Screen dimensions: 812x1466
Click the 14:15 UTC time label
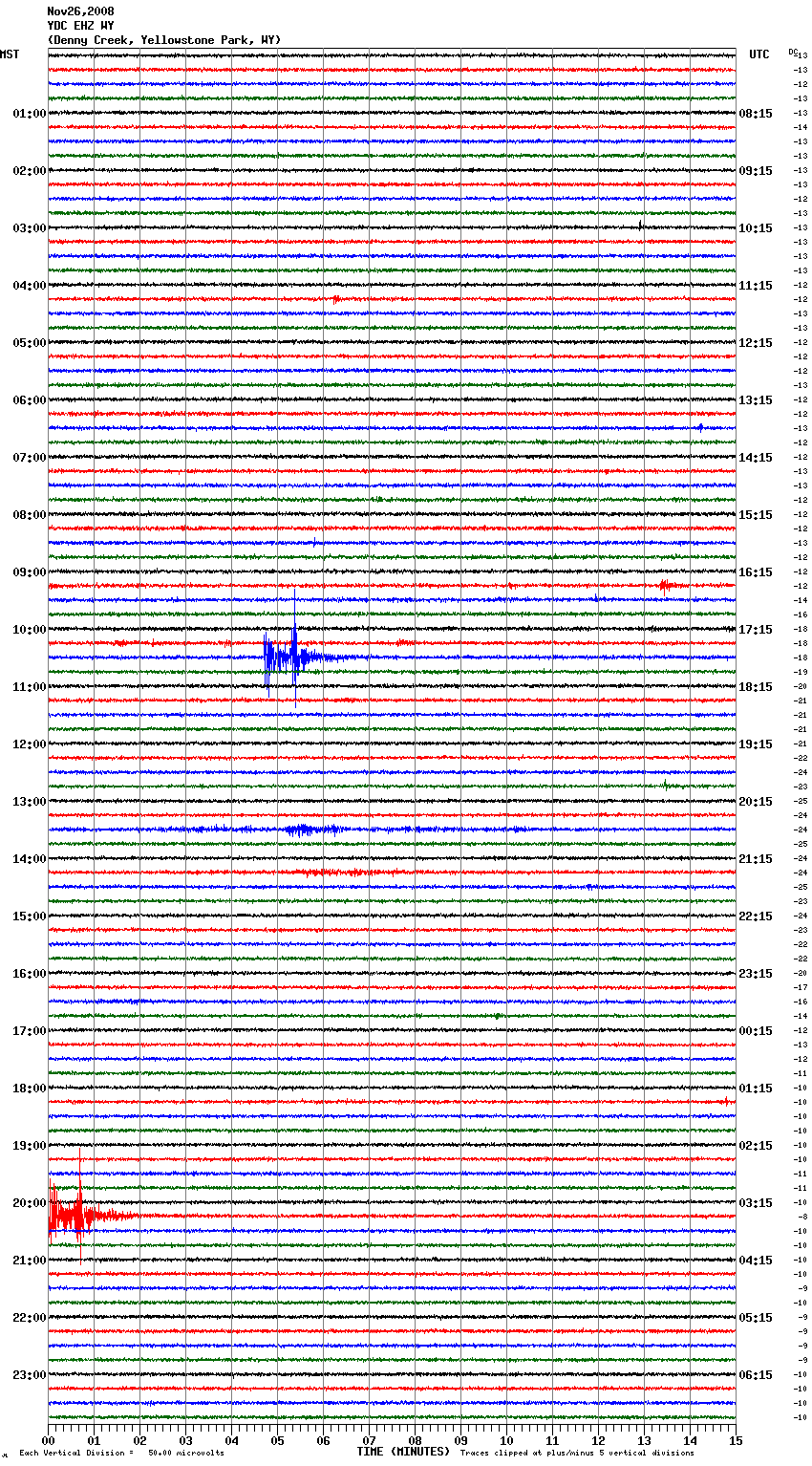click(x=756, y=458)
